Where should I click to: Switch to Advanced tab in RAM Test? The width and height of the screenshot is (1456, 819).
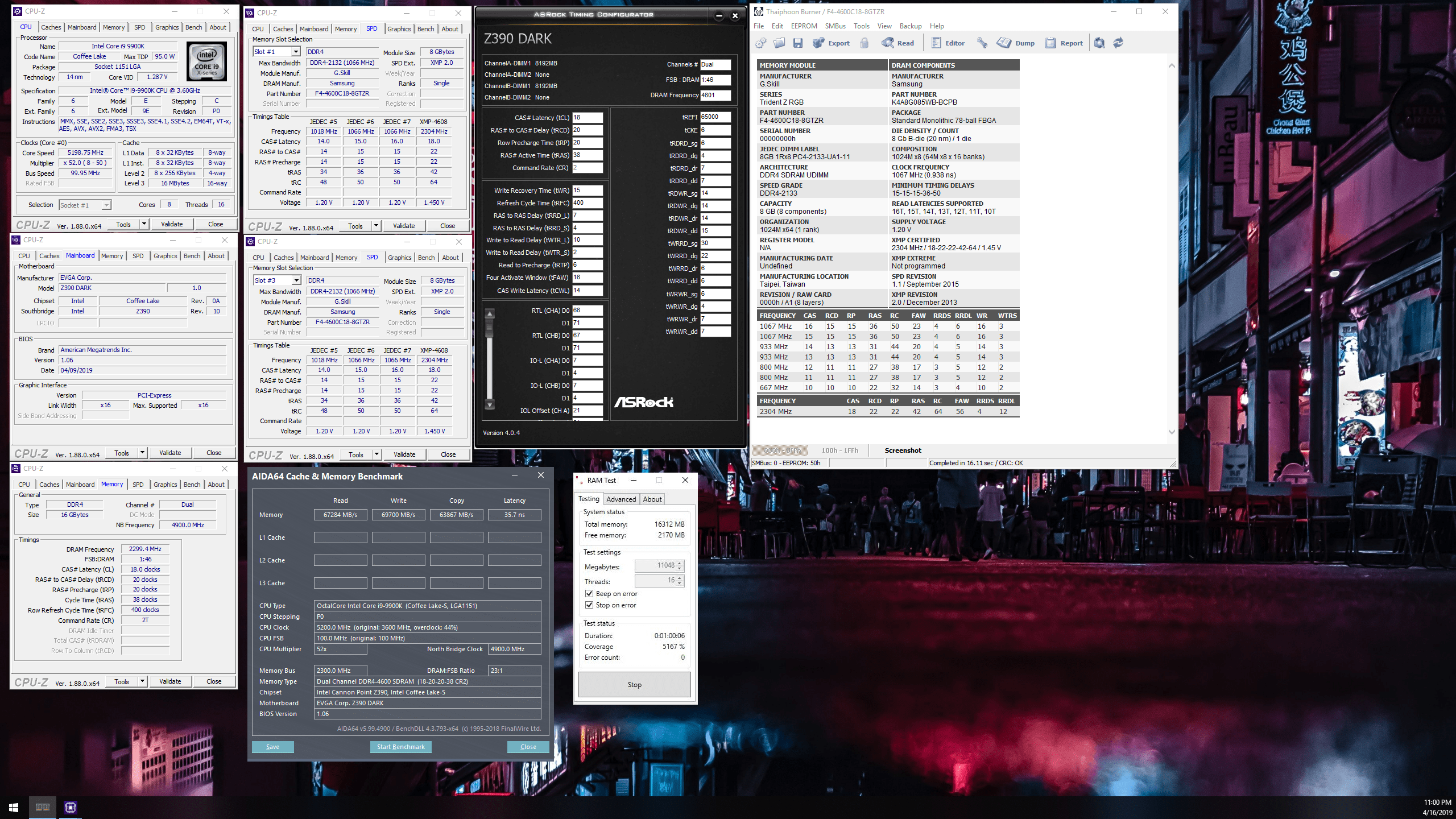[621, 499]
